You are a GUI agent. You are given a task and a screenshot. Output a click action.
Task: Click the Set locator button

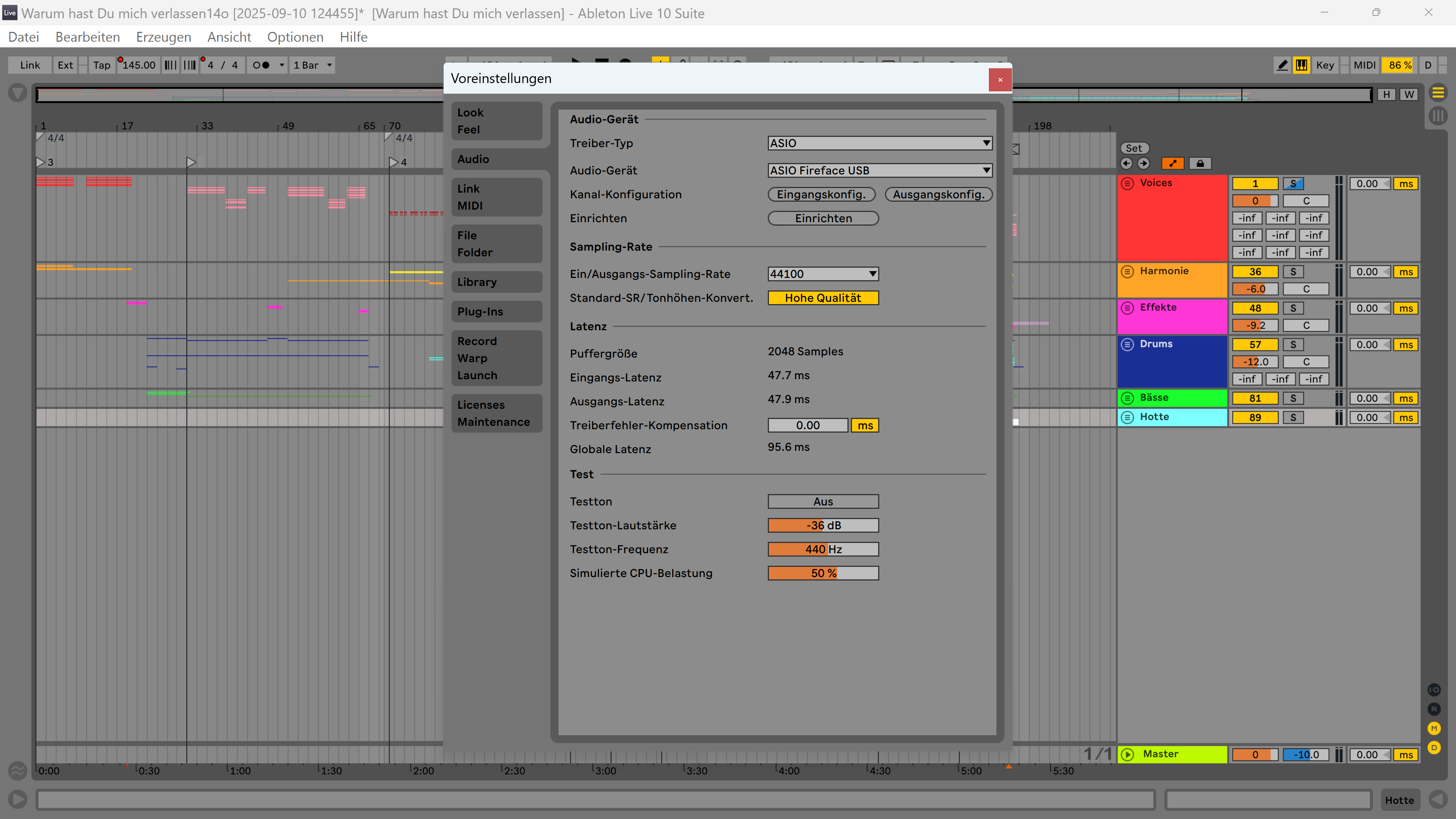1134,148
